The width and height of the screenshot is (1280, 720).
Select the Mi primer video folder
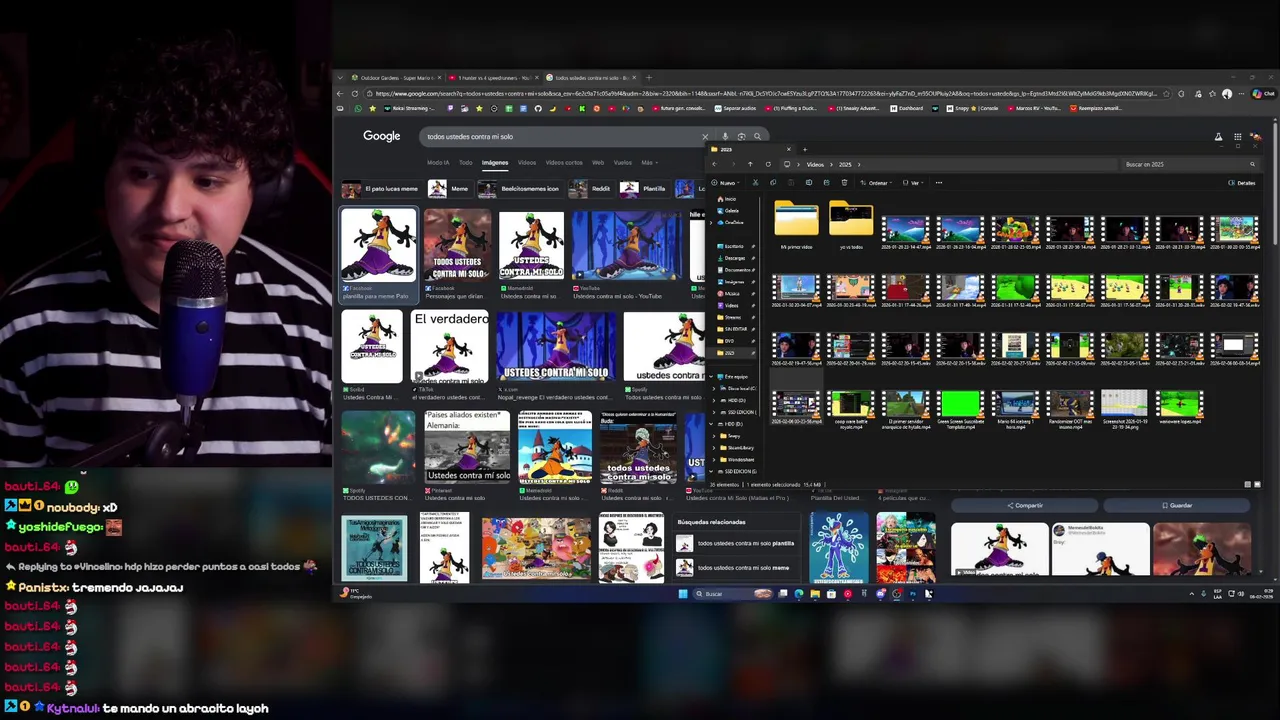[x=796, y=225]
